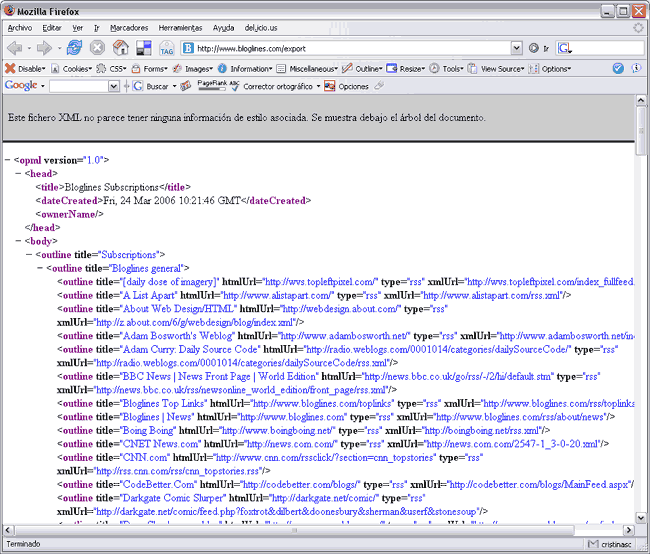Screen dimensions: 650x554
Task: Click the TAG icon in toolbar
Action: click(x=167, y=48)
